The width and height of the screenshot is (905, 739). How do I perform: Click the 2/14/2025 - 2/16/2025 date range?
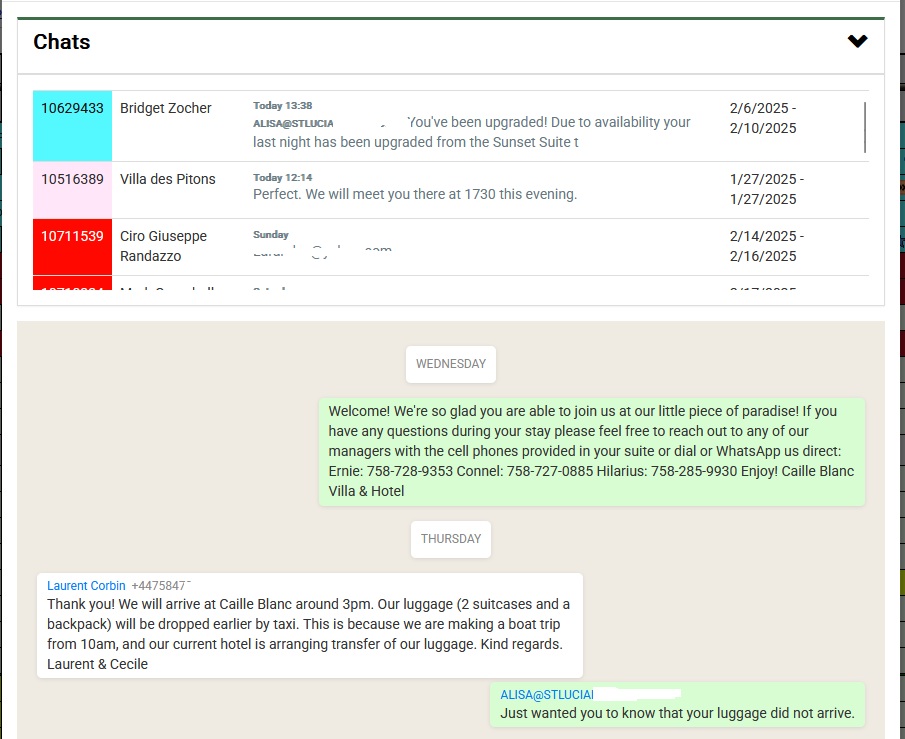coord(766,246)
